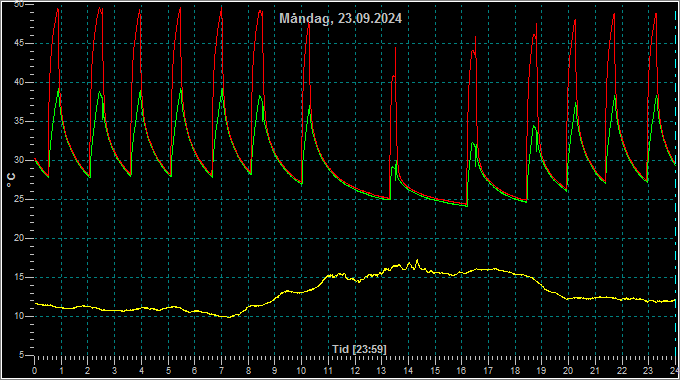Click the 10 label on temperature axis
Image resolution: width=680 pixels, height=380 pixels.
tap(19, 316)
